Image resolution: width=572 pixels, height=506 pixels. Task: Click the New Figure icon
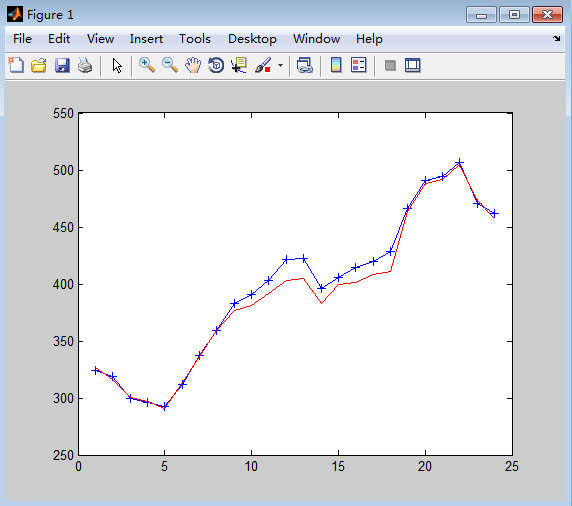click(x=16, y=66)
